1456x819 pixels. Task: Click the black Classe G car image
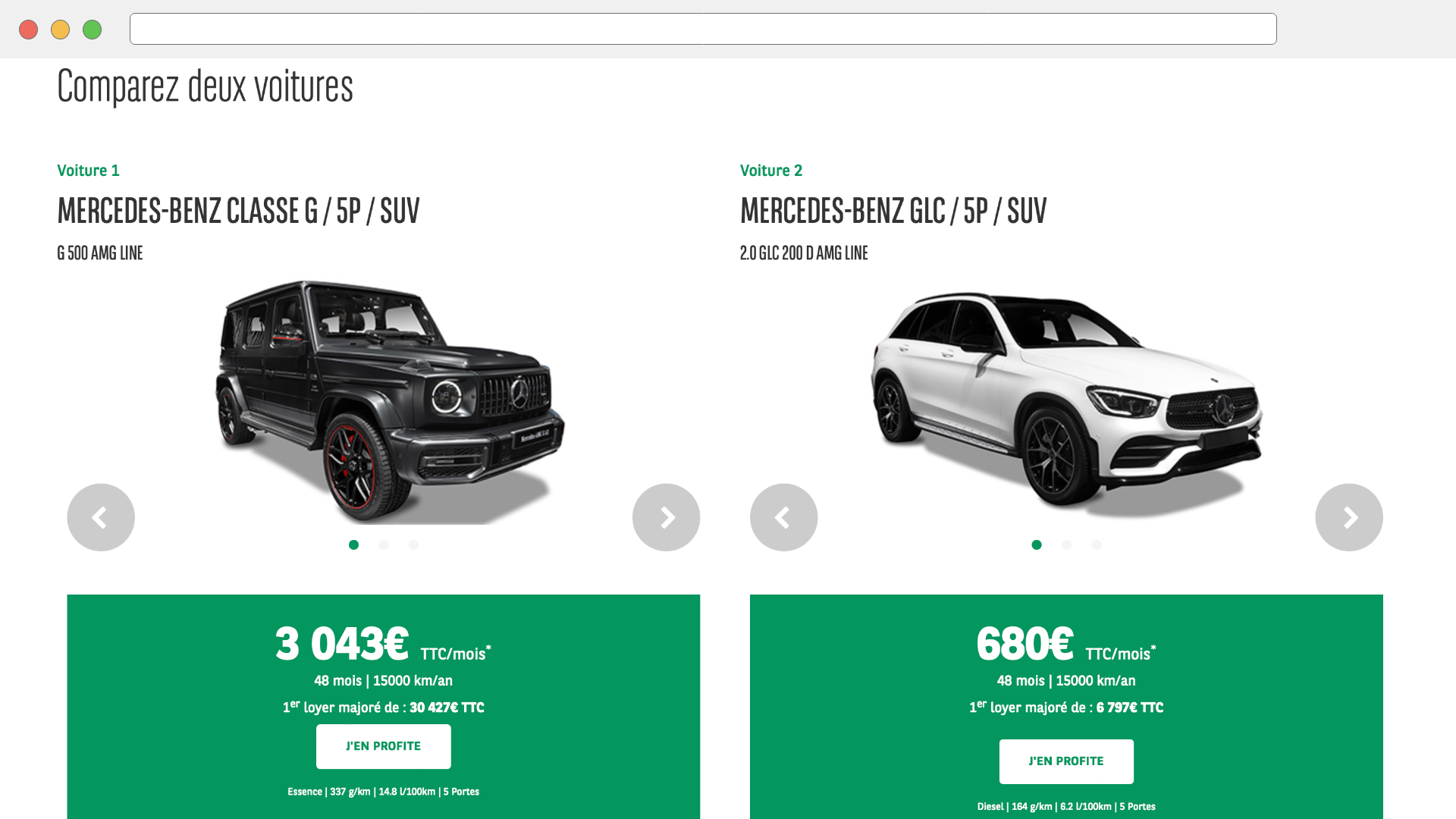coord(391,402)
